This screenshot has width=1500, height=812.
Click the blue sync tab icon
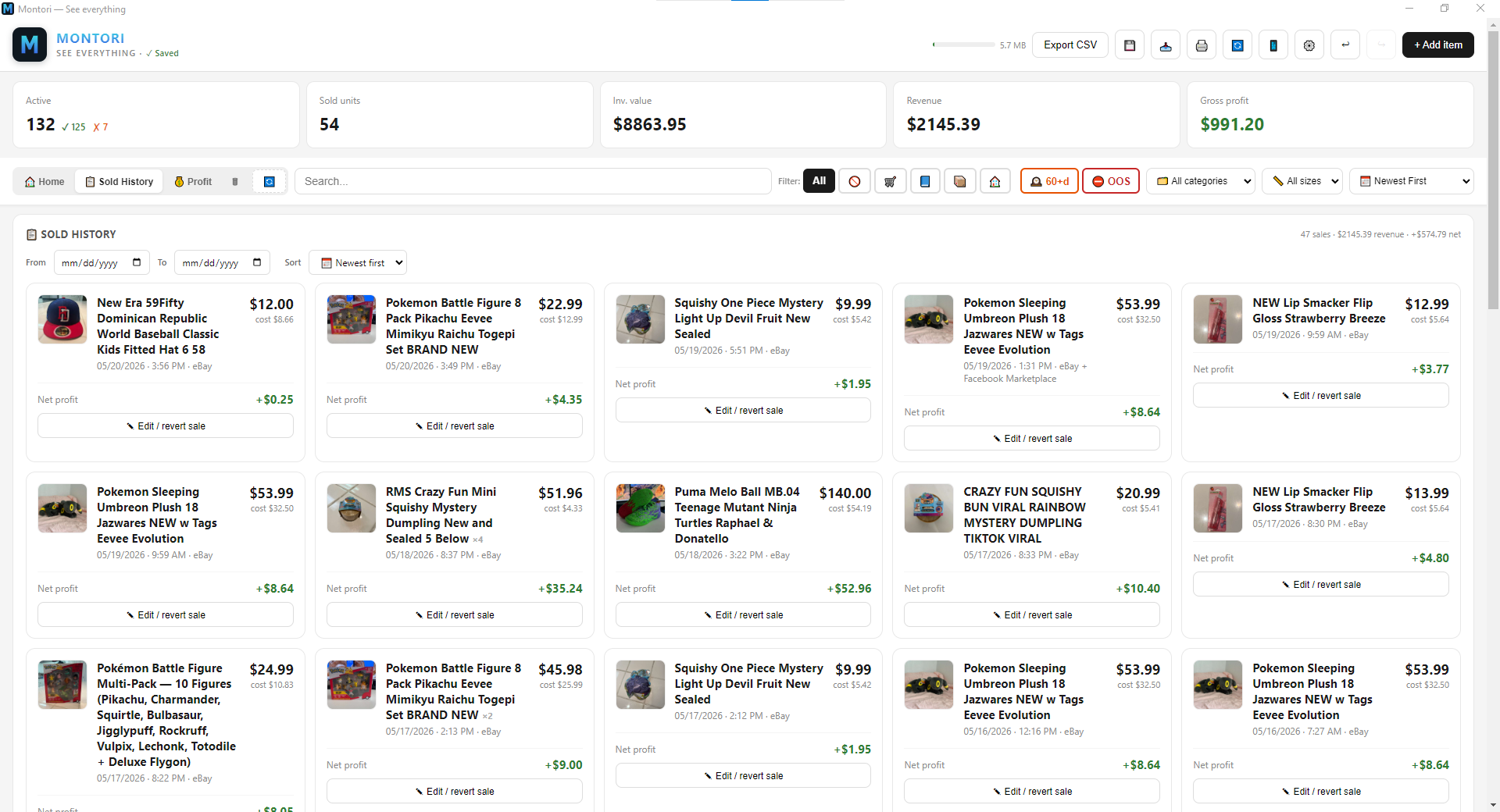[x=270, y=182]
